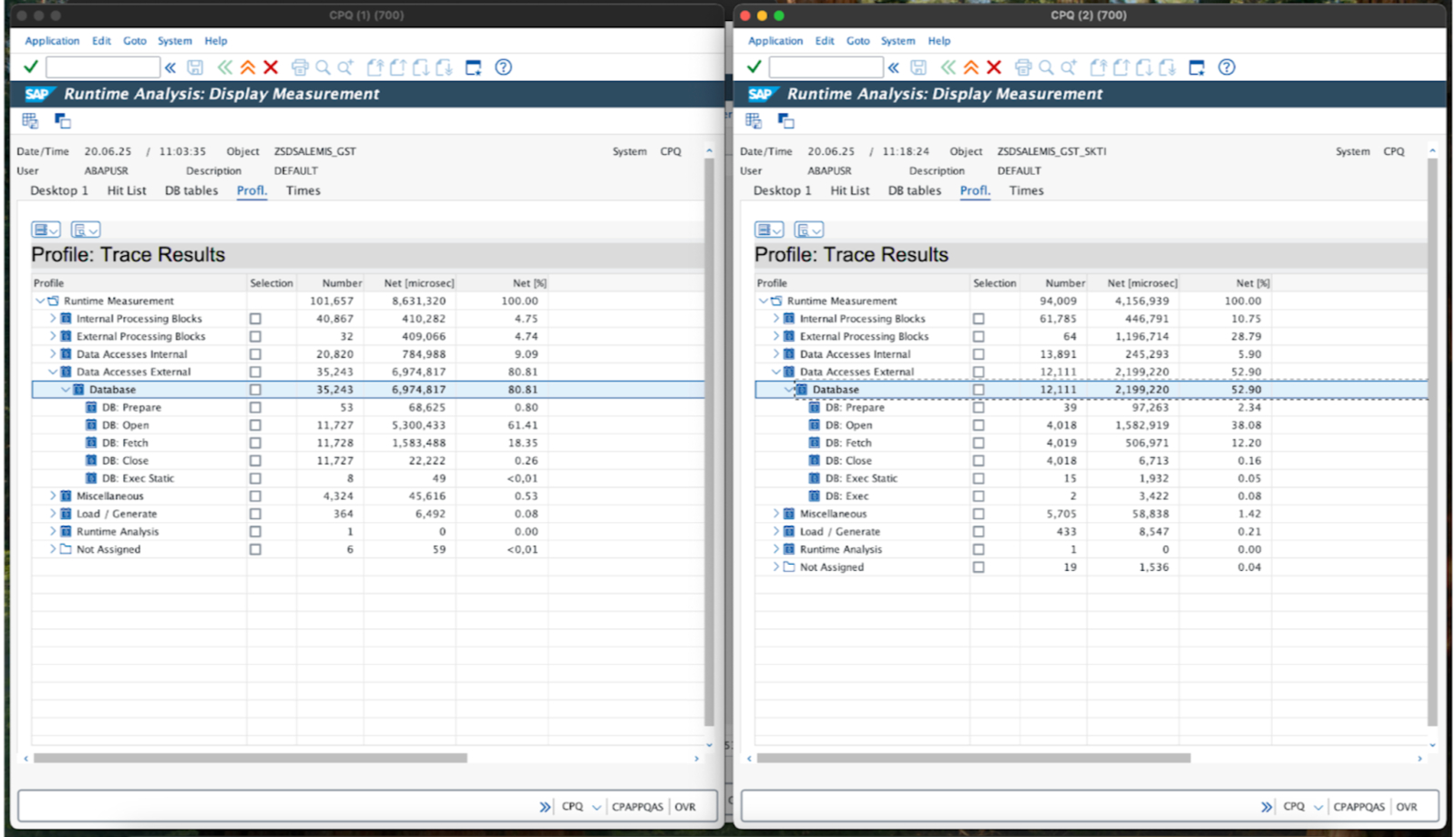
Task: Collapse Data Accesses External node in CPQ (1)
Action: coord(53,372)
